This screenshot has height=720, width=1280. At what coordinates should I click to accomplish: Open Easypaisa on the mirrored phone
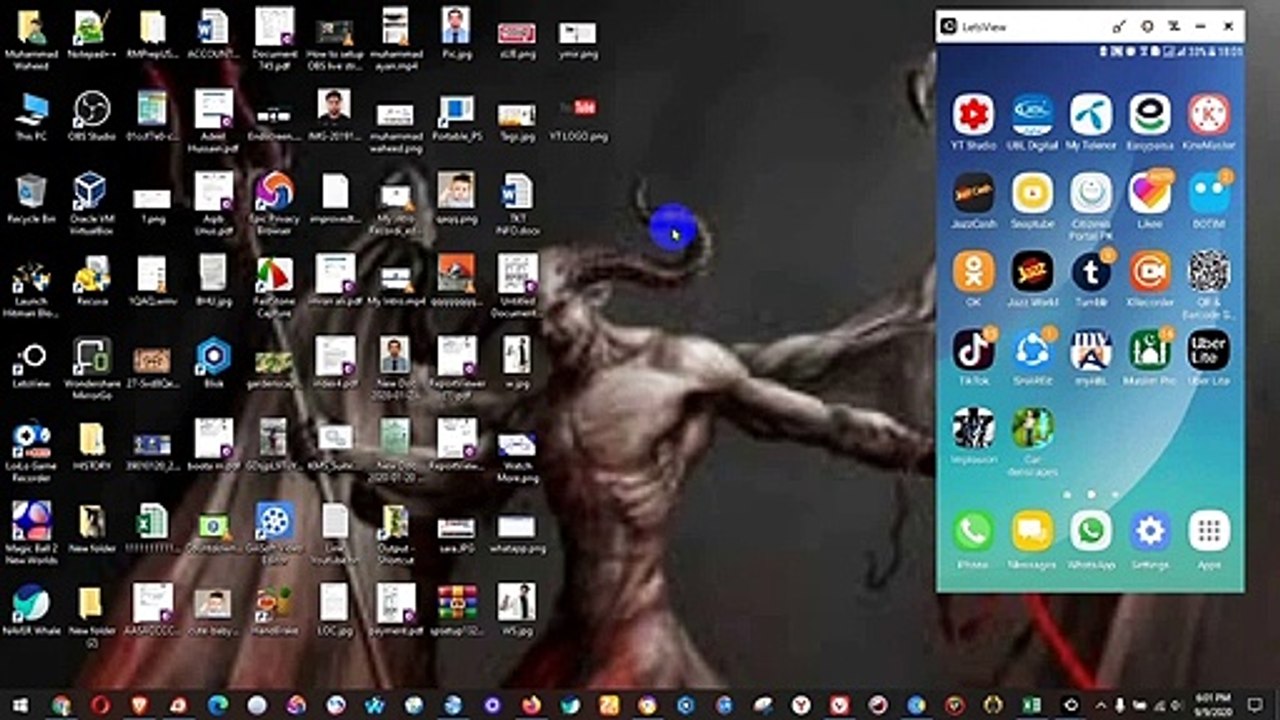1150,115
